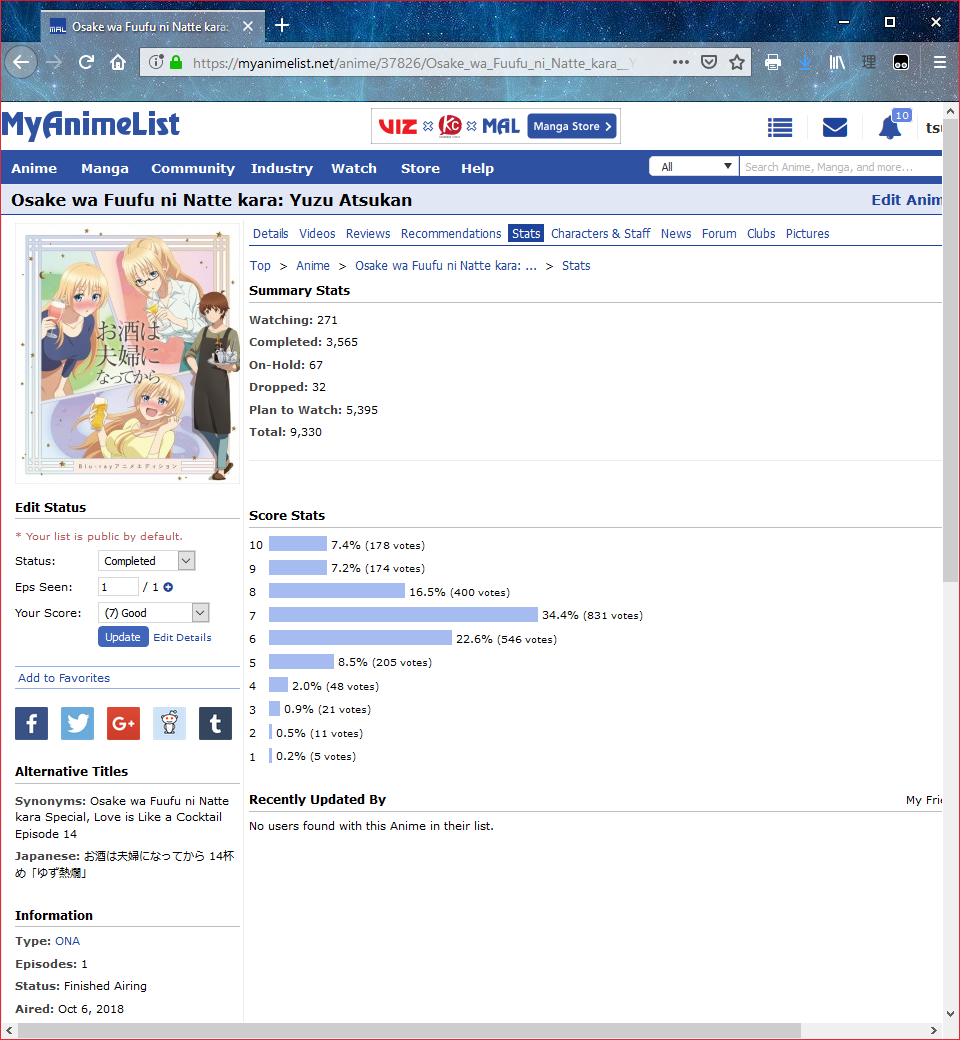Viewport: 960px width, 1040px height.
Task: Switch to the News tab
Action: click(x=676, y=233)
